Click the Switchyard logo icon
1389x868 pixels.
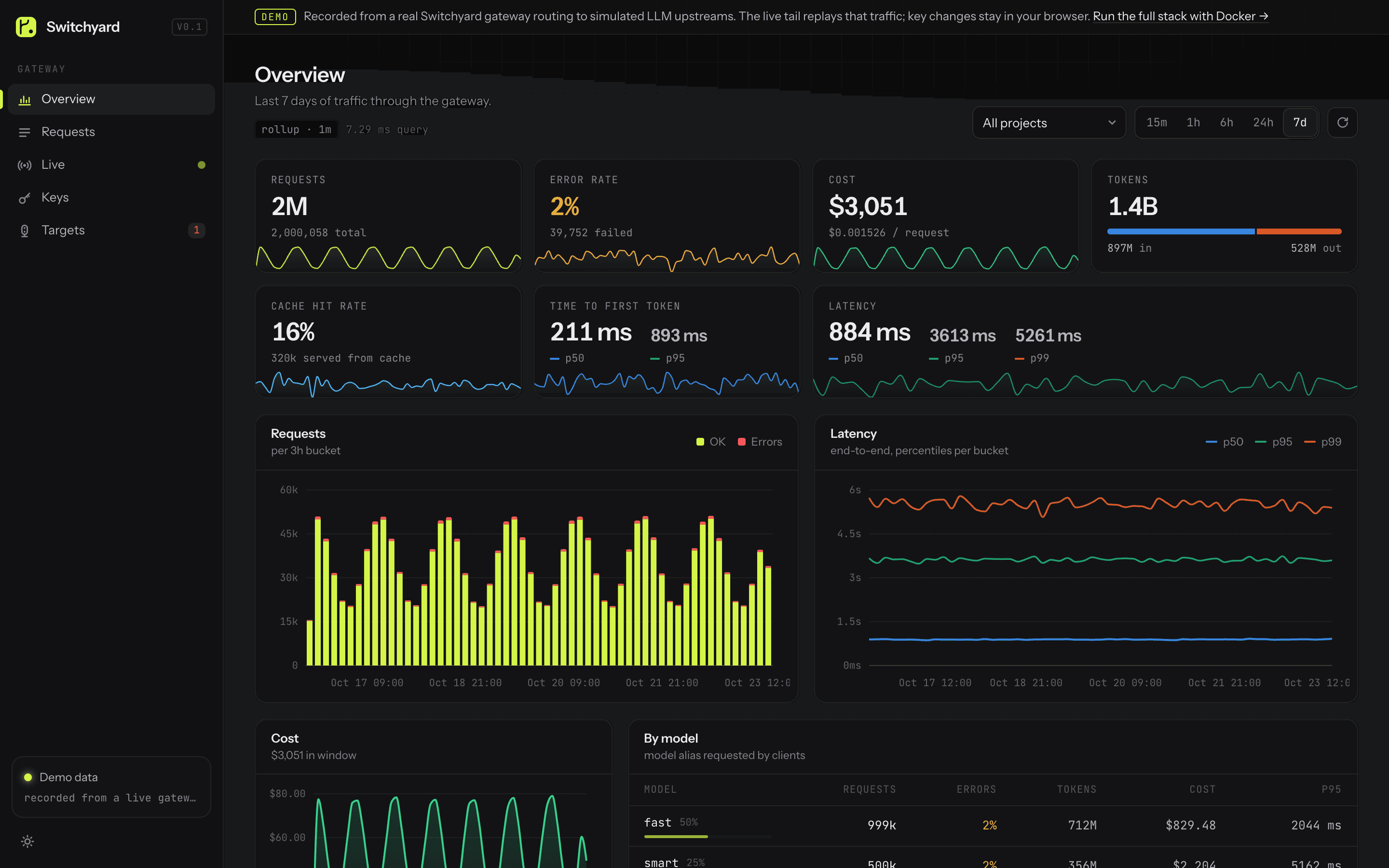(x=26, y=27)
